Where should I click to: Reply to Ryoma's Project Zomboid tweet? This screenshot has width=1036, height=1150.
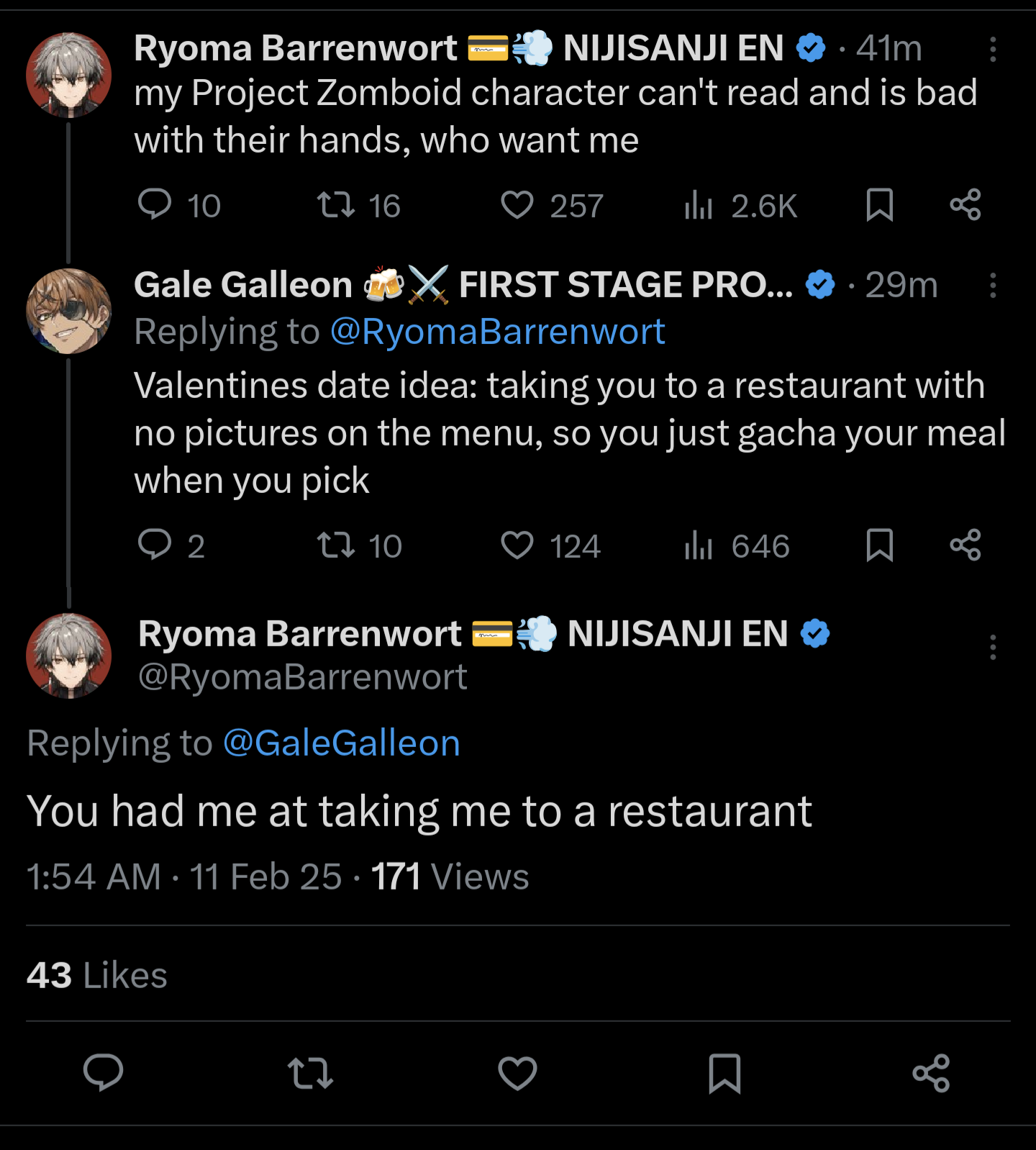coord(155,204)
